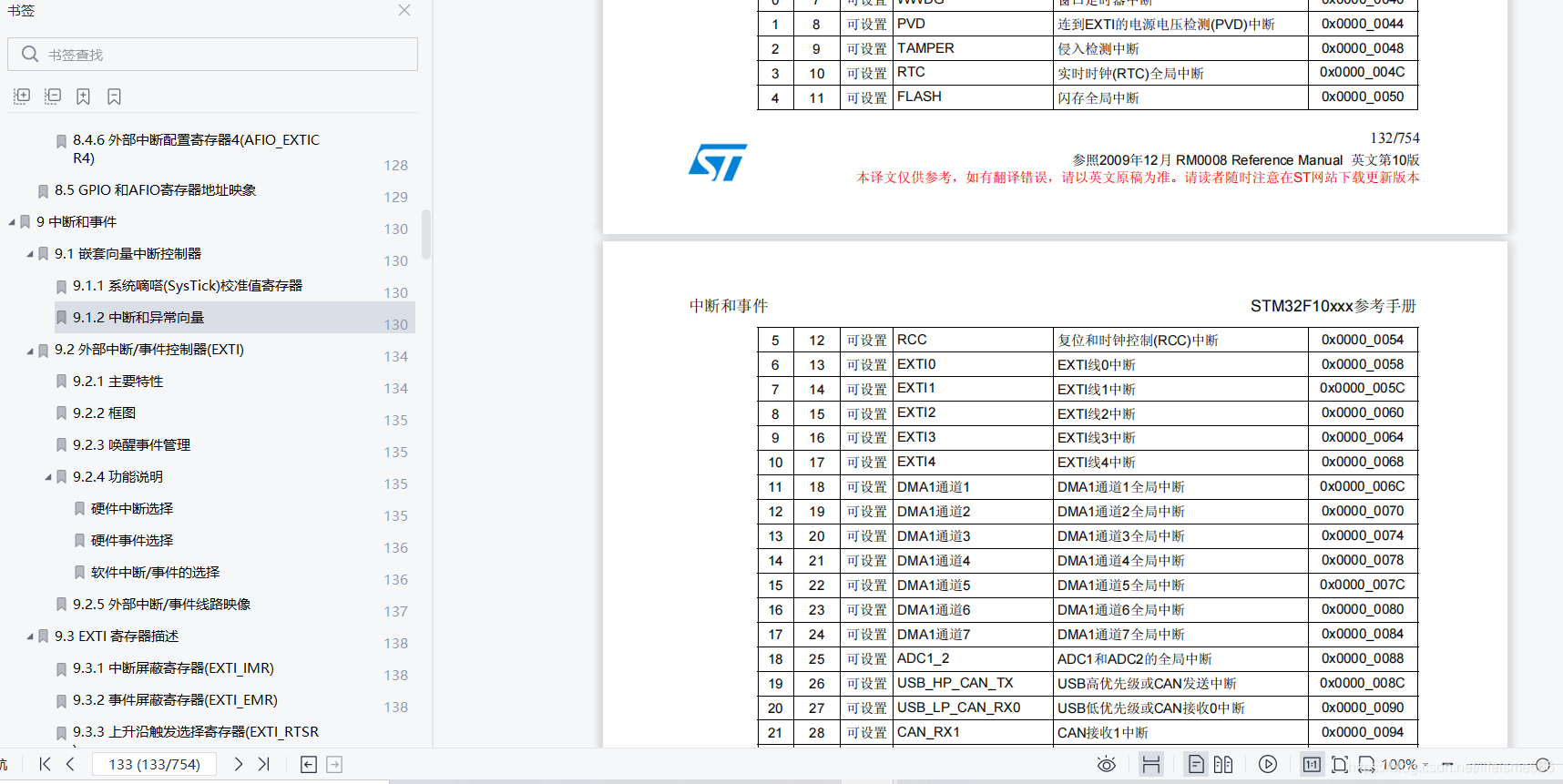Image resolution: width=1563 pixels, height=784 pixels.
Task: Click the bookmark-outline icon at toolbar end
Action: 114,97
